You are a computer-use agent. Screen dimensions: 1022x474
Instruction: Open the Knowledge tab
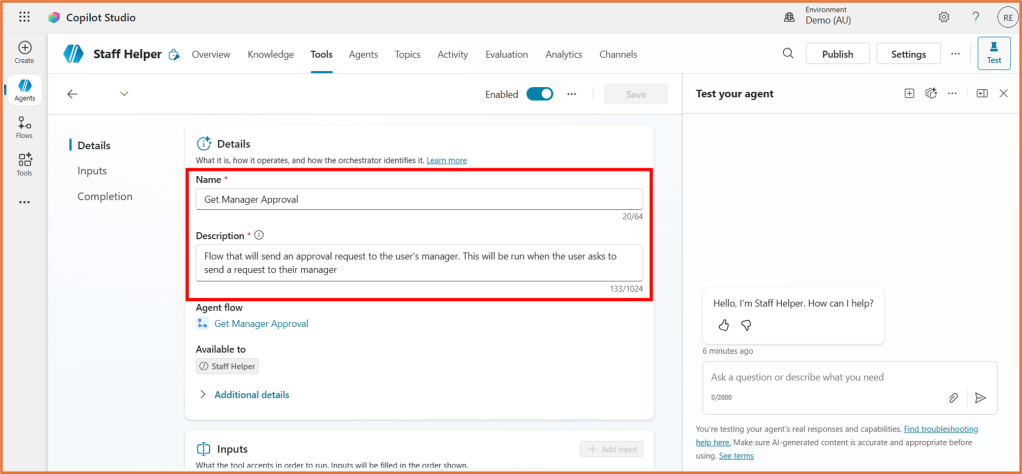(270, 54)
